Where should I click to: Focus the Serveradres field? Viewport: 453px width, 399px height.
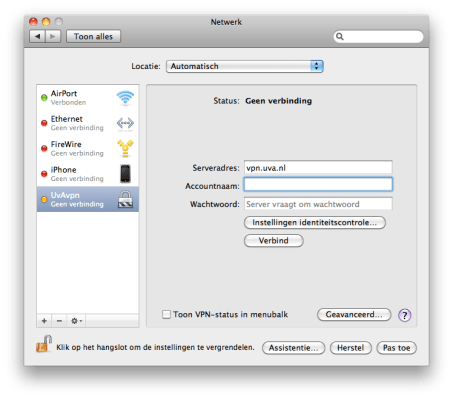pos(318,168)
